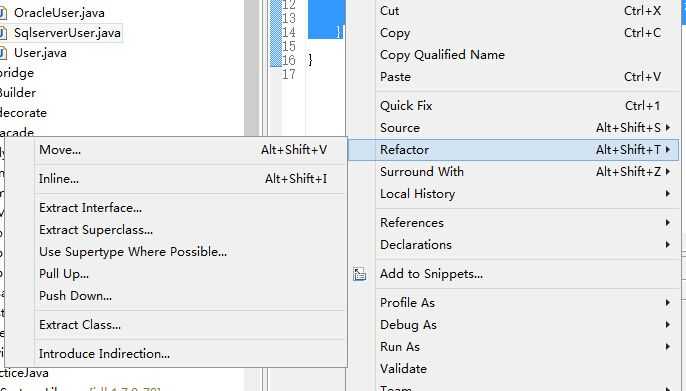This screenshot has height=391, width=686.
Task: Expand the Surround With submenu arrow
Action: tap(668, 171)
